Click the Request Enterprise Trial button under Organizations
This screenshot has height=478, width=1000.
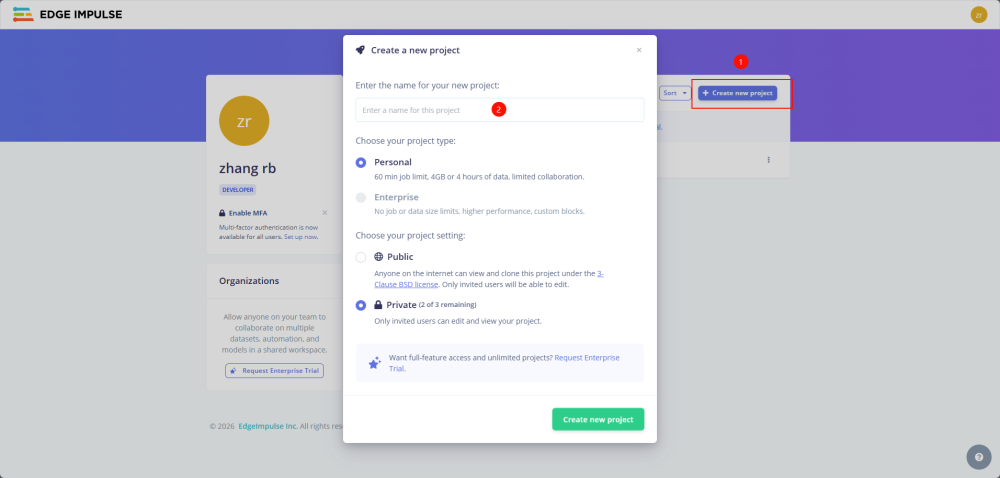tap(273, 371)
